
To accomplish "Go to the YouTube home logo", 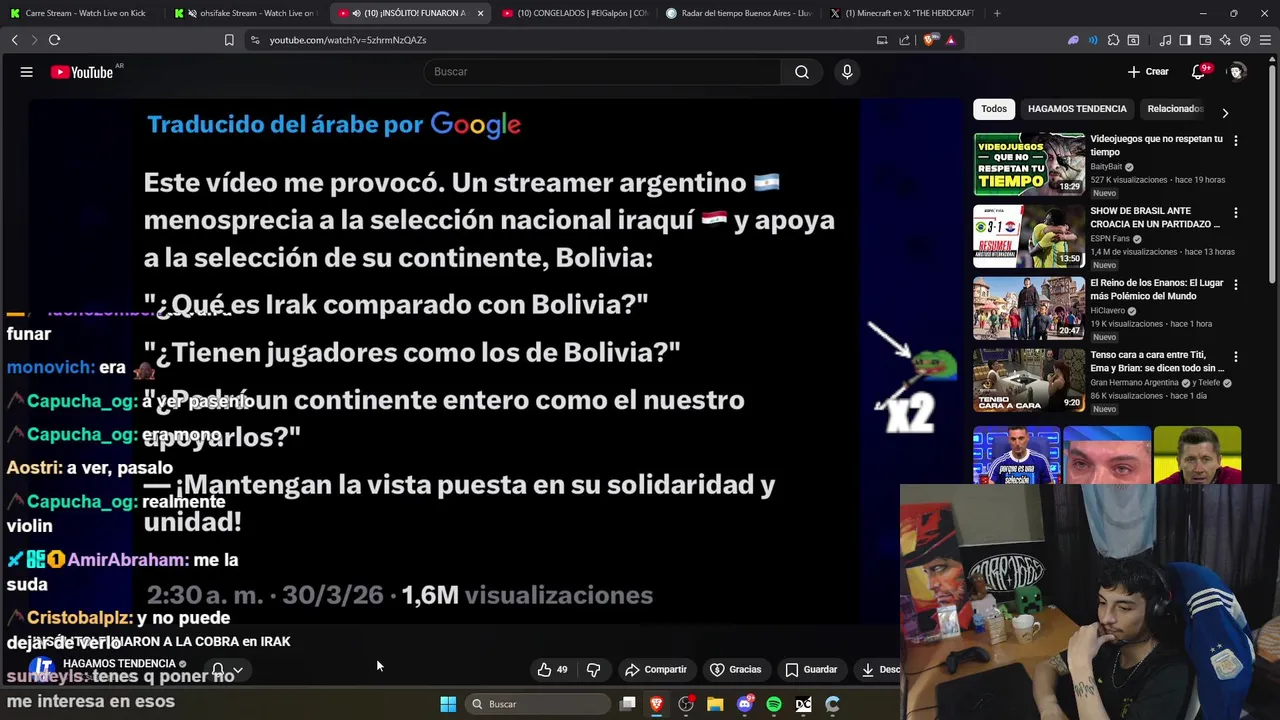I will pos(82,72).
